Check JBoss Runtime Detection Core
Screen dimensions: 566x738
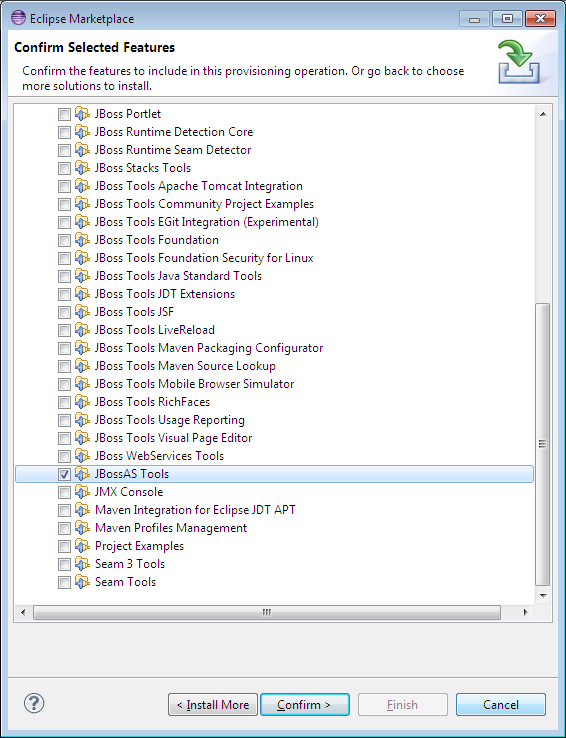[64, 132]
